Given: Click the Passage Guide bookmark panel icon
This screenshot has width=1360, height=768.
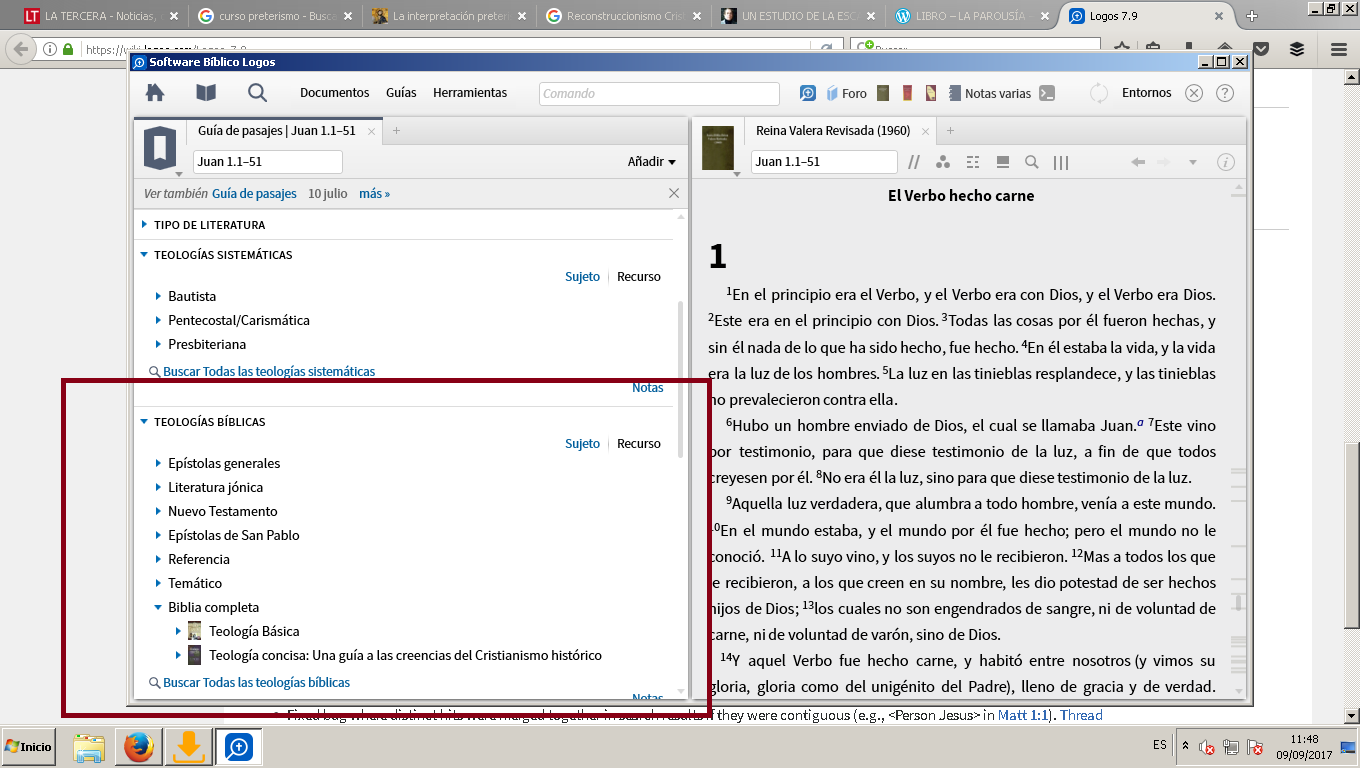Looking at the screenshot, I should pos(160,148).
